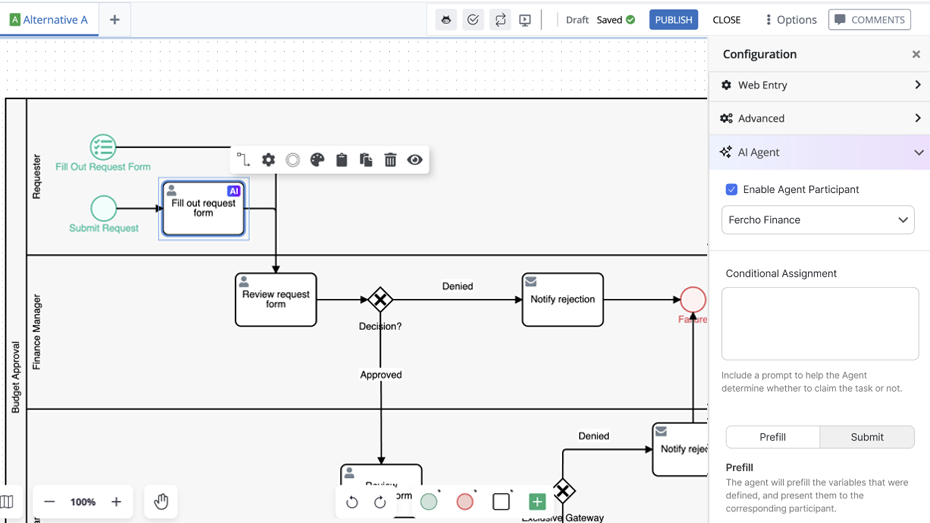This screenshot has width=930, height=523.
Task: Select the Submit mode tab
Action: pos(867,437)
